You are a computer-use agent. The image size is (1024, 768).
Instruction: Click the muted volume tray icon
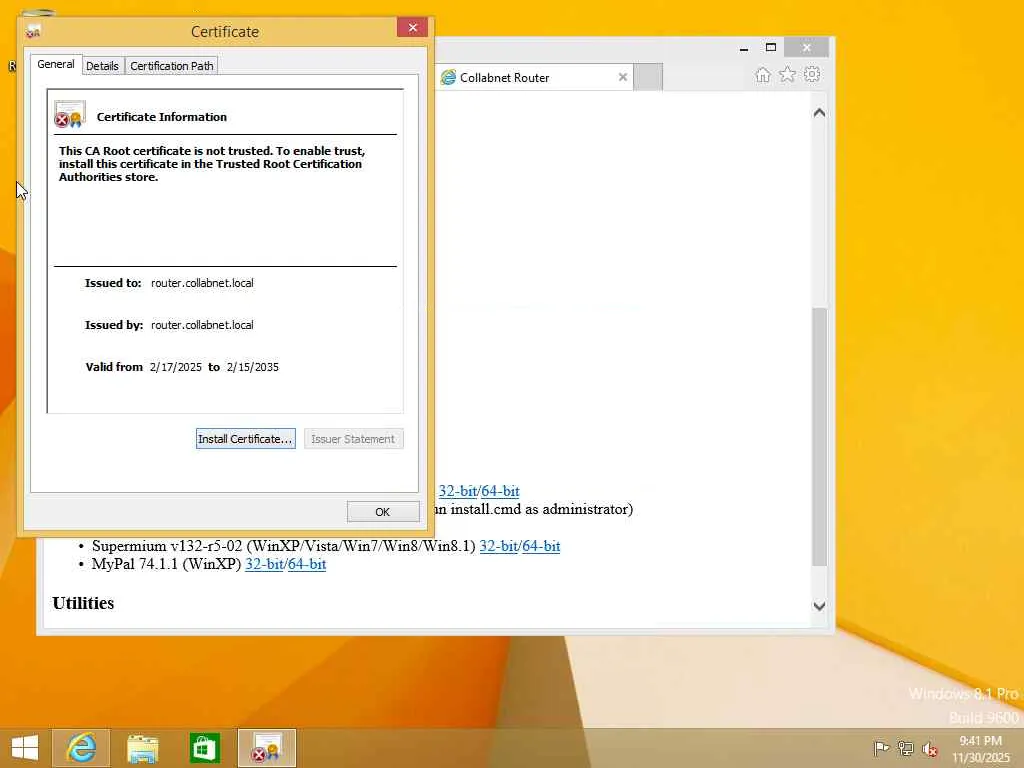click(930, 749)
